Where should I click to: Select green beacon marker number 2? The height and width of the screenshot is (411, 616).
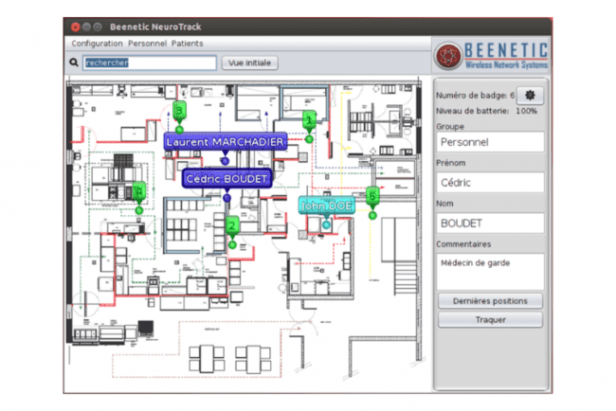click(x=231, y=226)
